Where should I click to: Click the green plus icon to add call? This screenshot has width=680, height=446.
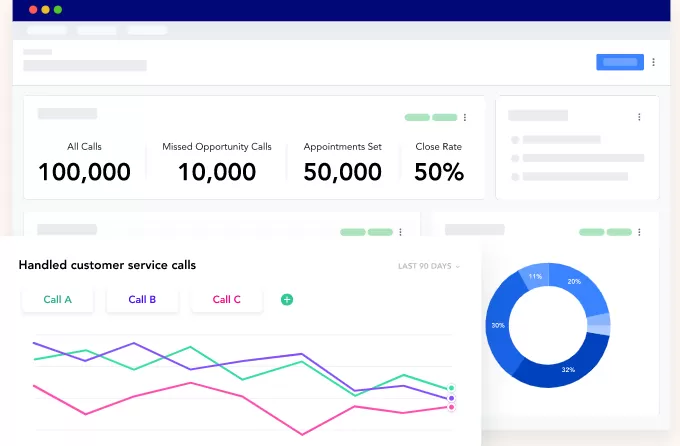287,299
